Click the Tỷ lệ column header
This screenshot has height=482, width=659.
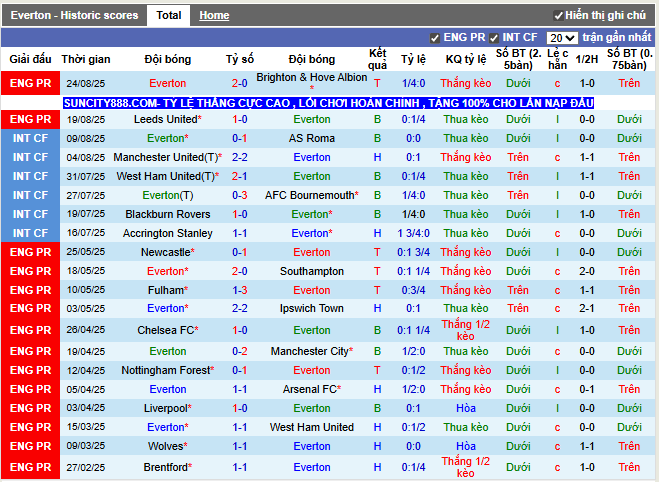pos(413,59)
